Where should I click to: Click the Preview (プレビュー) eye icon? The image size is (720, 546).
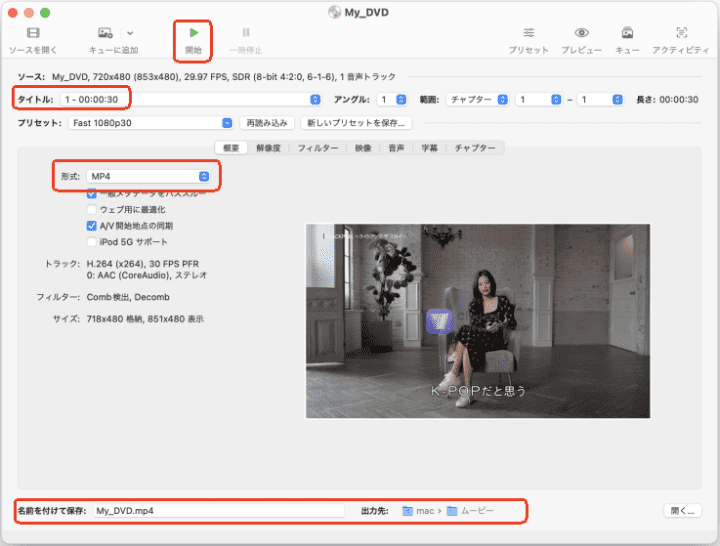pyautogui.click(x=581, y=33)
